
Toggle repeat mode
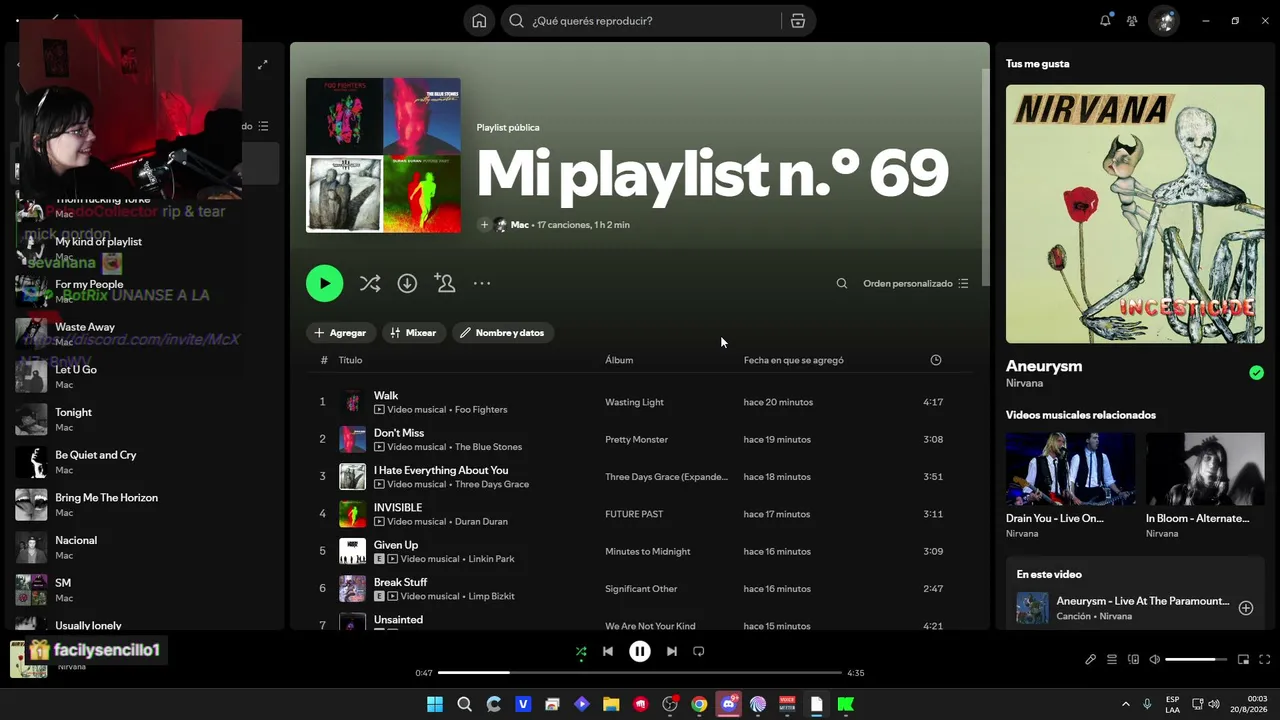click(699, 652)
